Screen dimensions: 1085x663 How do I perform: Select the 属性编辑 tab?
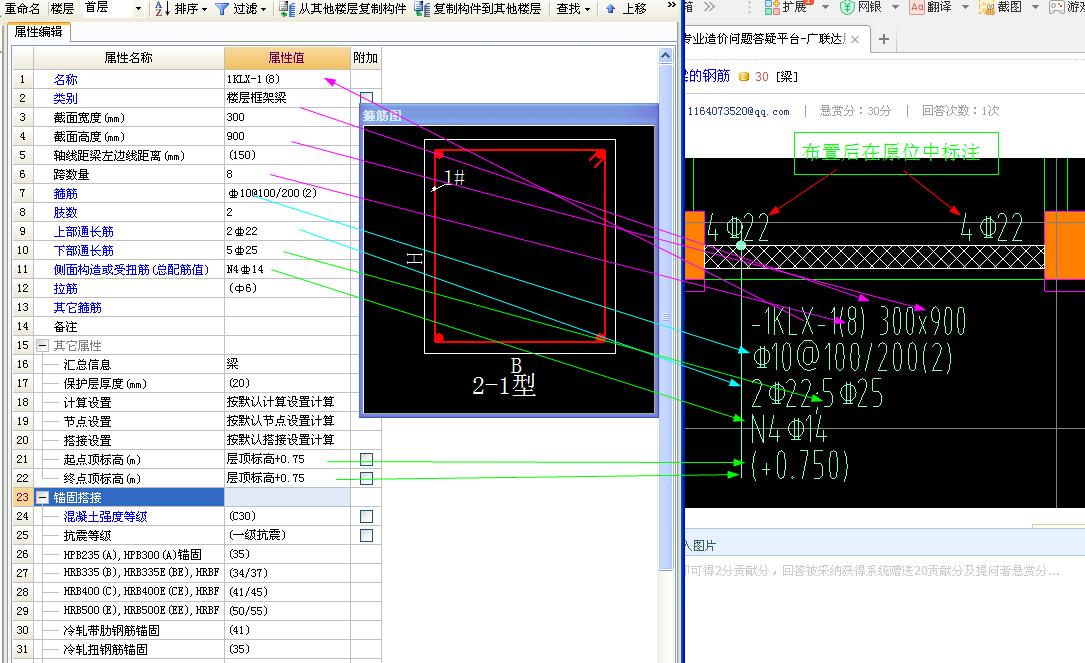[38, 31]
